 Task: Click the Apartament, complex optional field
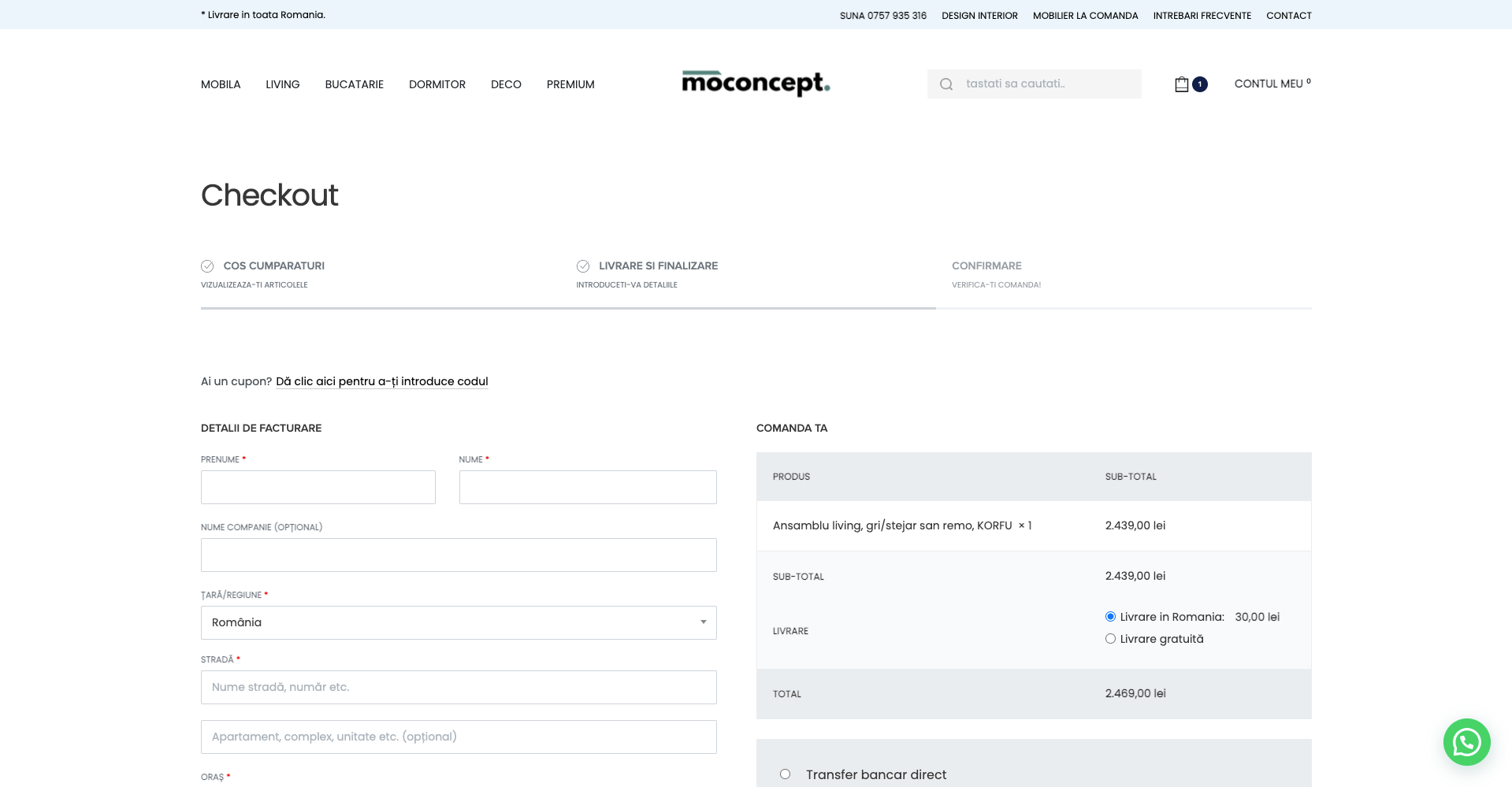click(x=459, y=737)
